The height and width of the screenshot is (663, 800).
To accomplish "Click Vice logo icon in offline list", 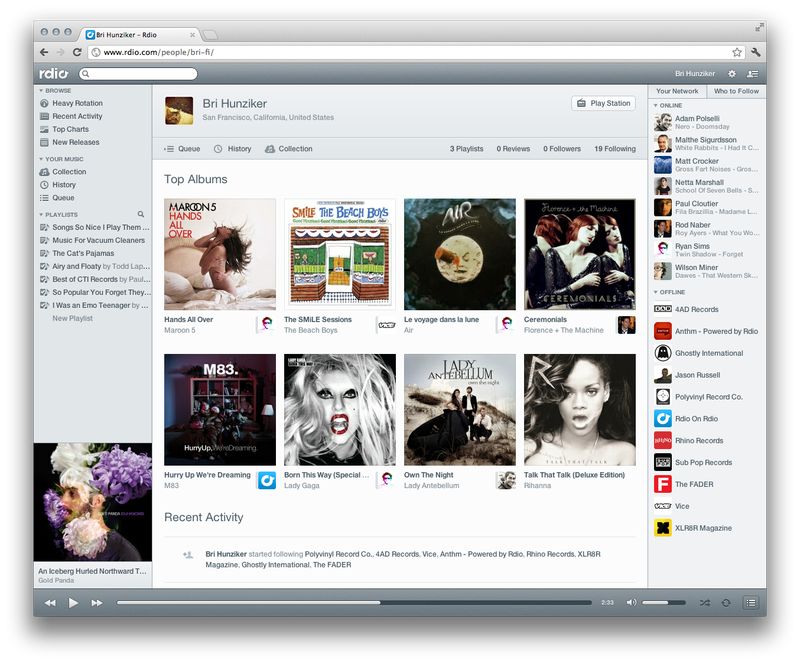I will coord(663,506).
